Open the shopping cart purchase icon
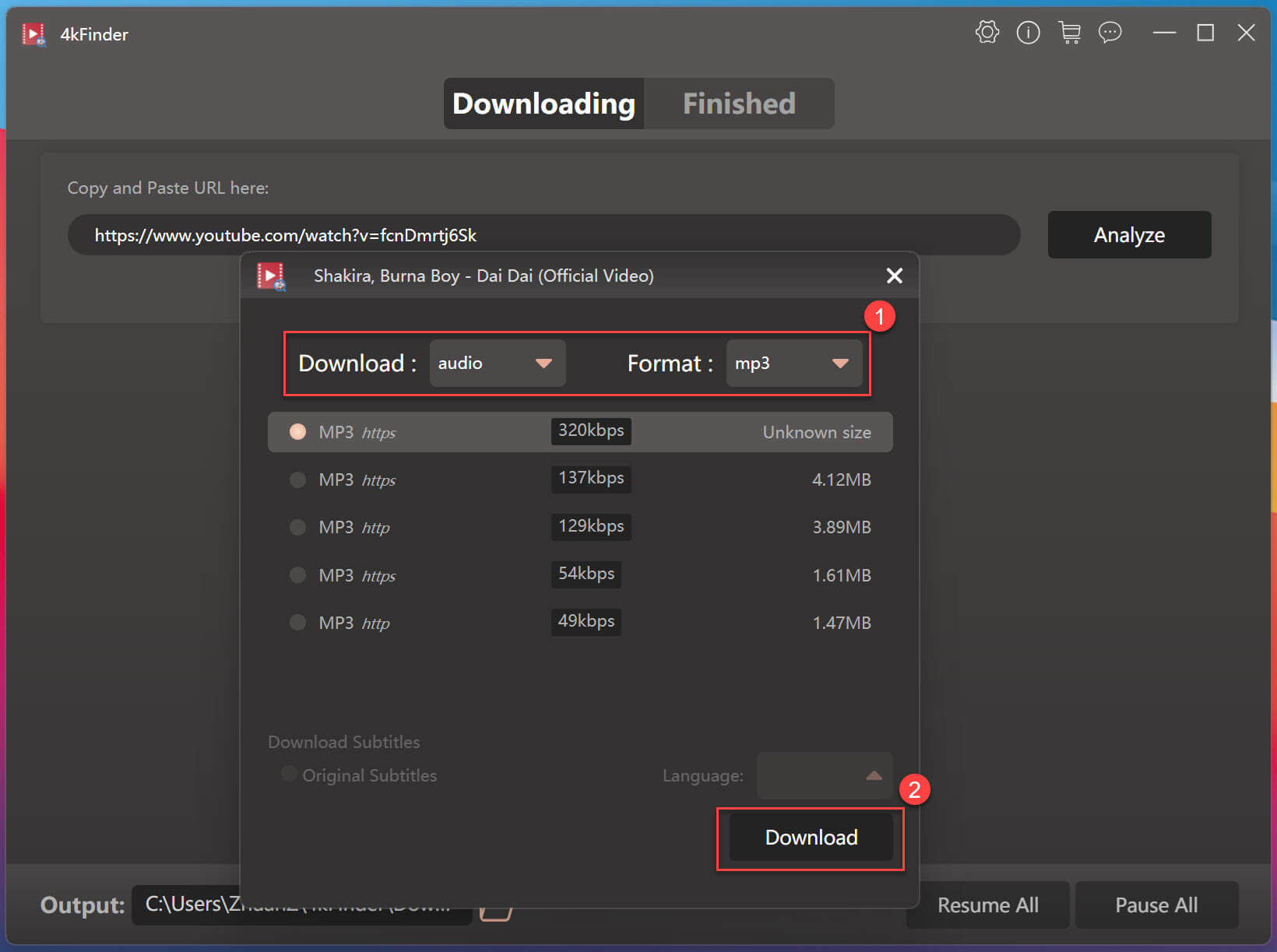 tap(1070, 33)
